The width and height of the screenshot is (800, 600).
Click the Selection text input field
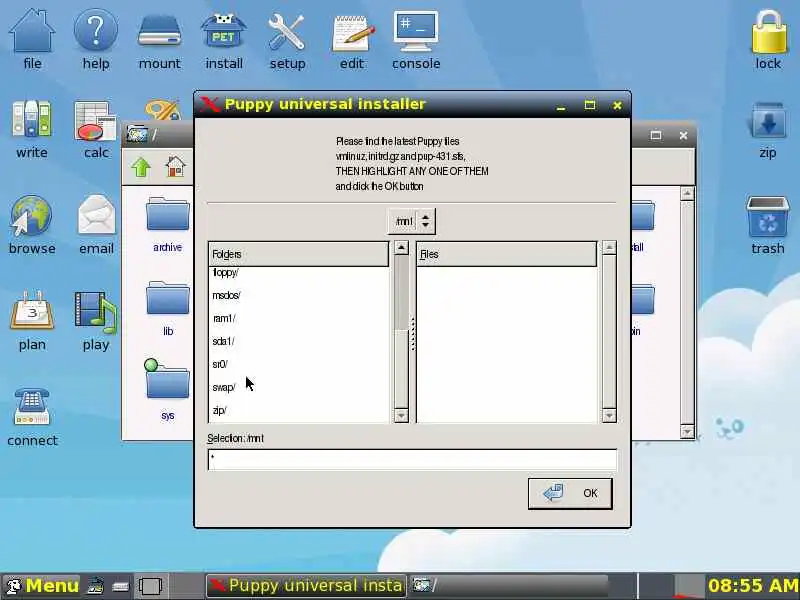point(412,460)
